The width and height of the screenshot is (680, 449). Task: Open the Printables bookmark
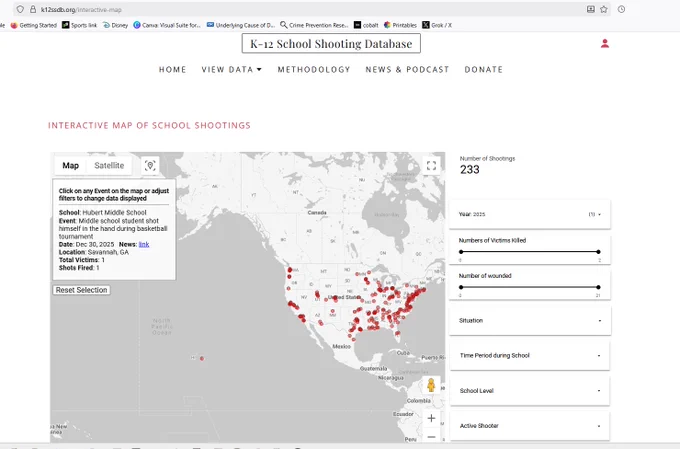(400, 25)
